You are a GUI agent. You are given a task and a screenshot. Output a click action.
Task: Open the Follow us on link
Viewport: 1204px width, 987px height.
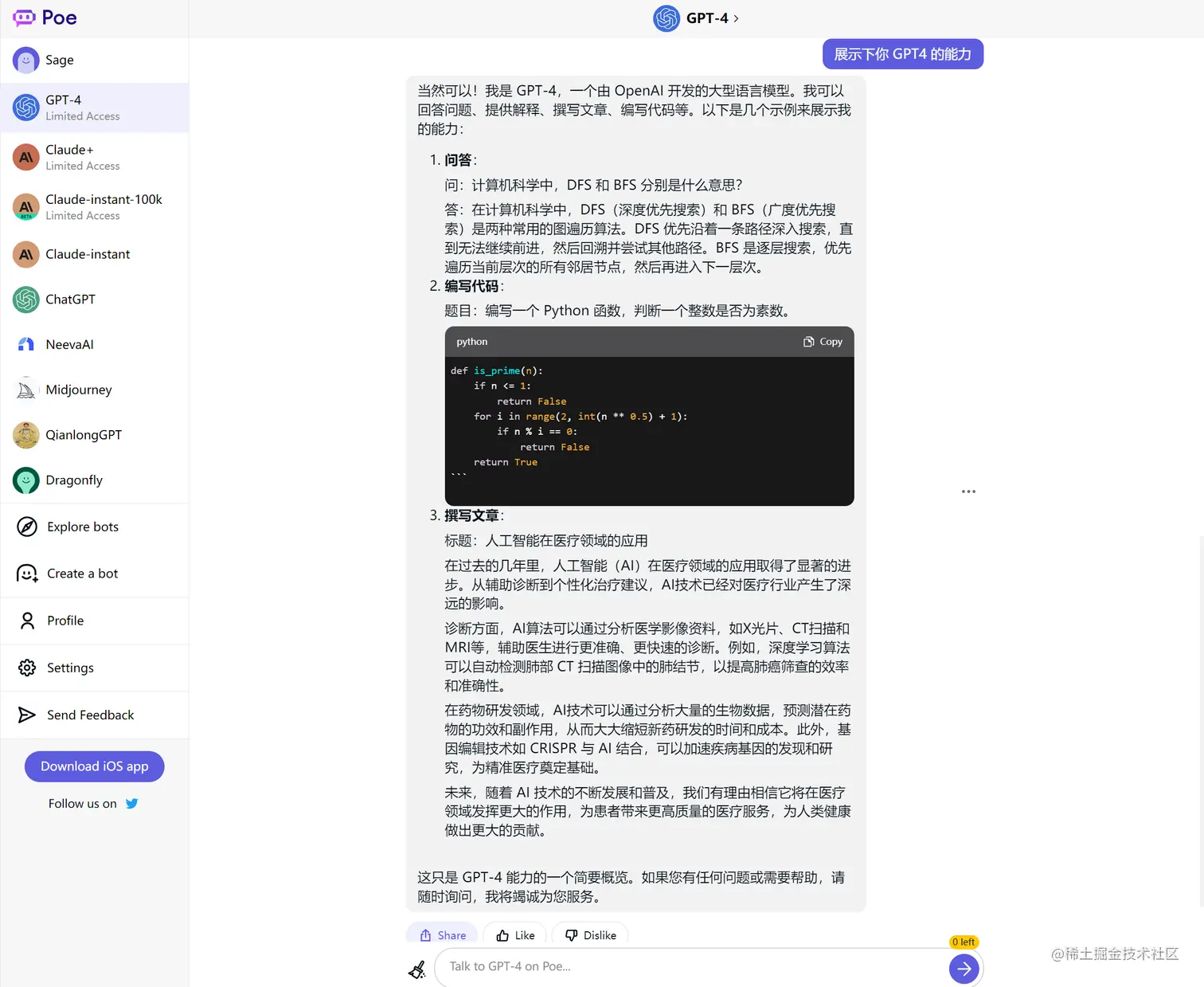(93, 804)
